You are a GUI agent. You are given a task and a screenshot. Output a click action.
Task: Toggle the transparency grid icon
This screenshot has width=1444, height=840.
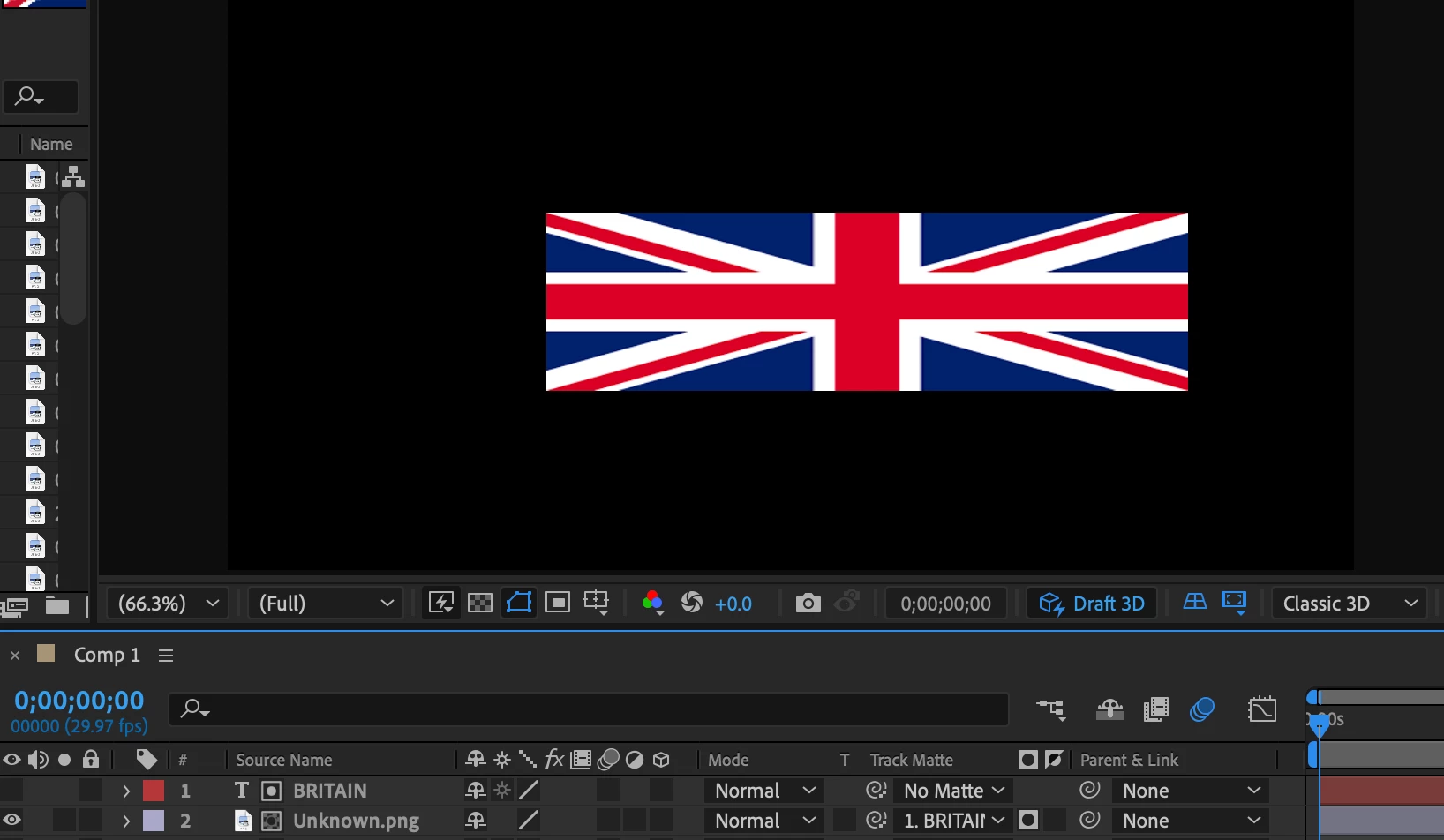click(480, 604)
